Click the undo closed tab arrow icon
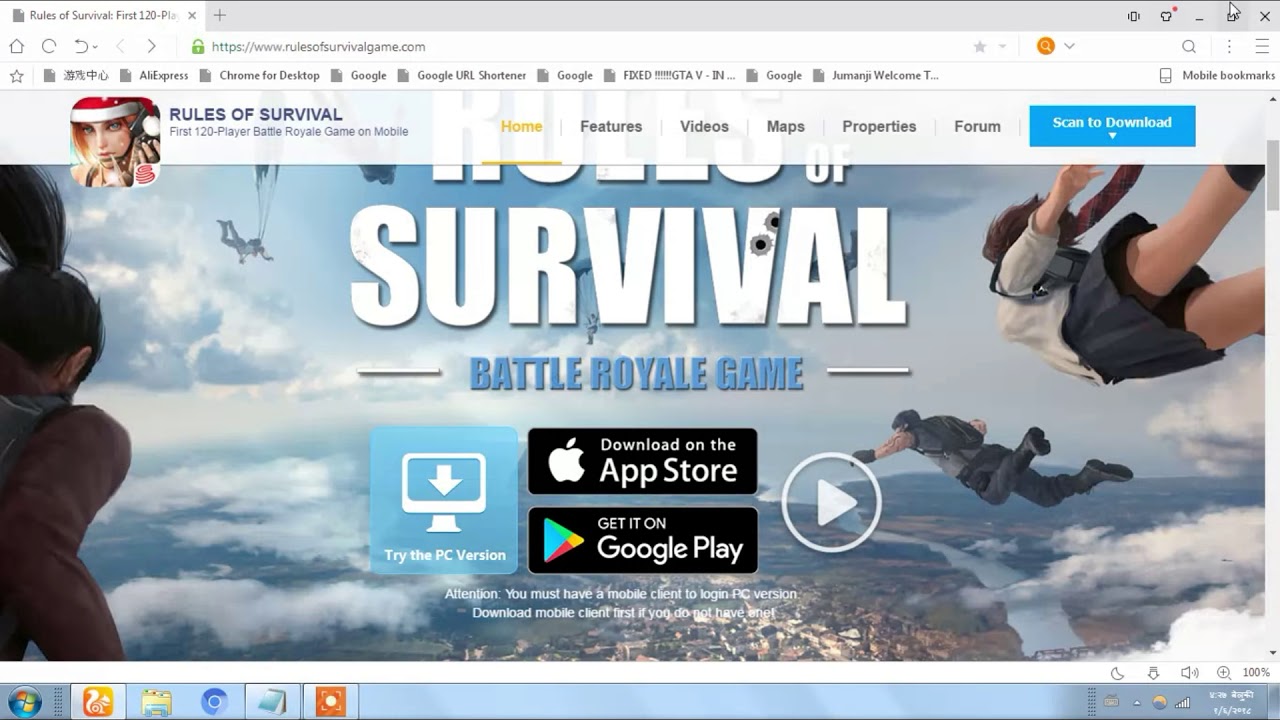The image size is (1280, 720). coord(81,46)
